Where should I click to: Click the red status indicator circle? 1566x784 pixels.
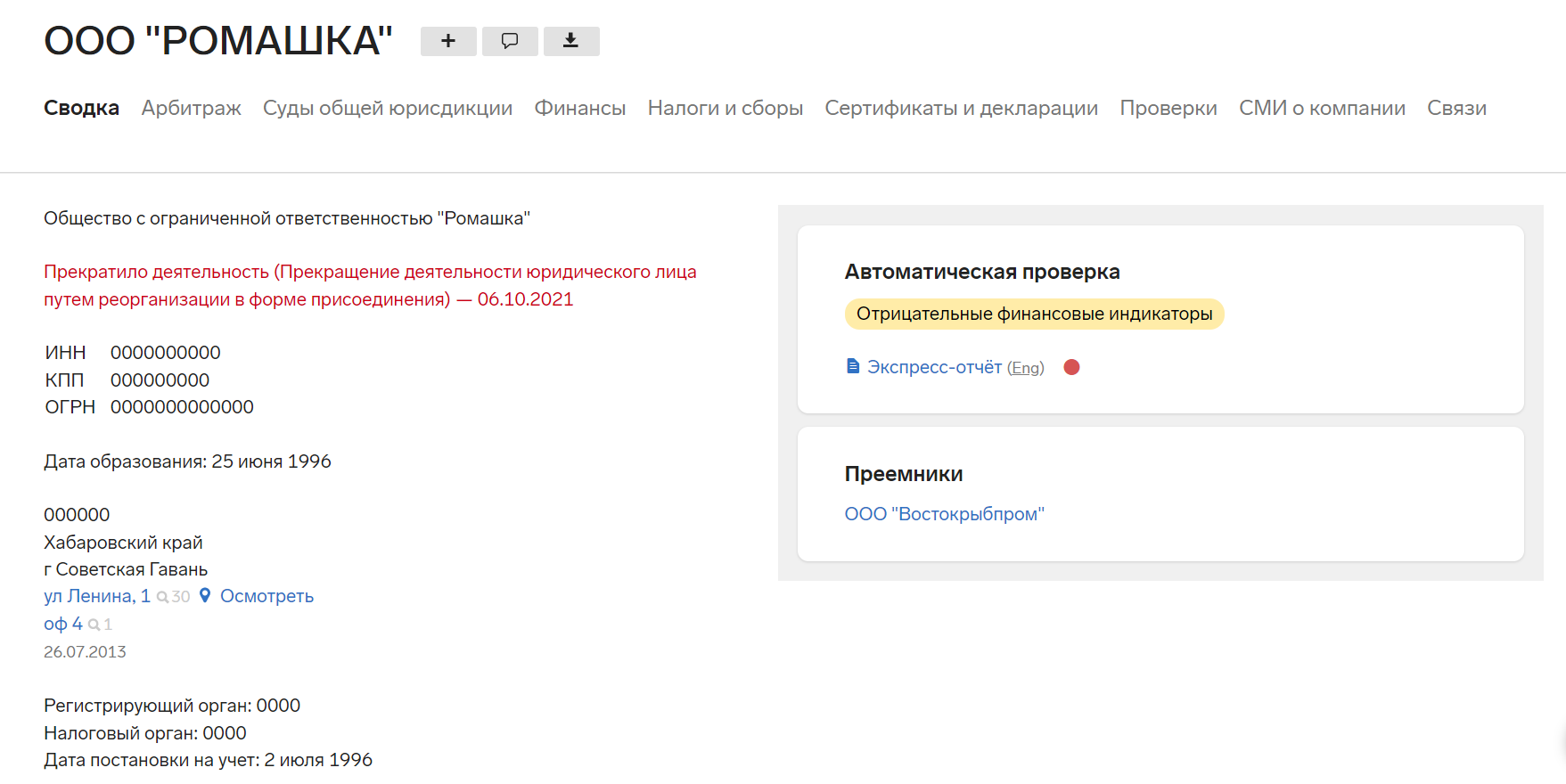(1071, 367)
